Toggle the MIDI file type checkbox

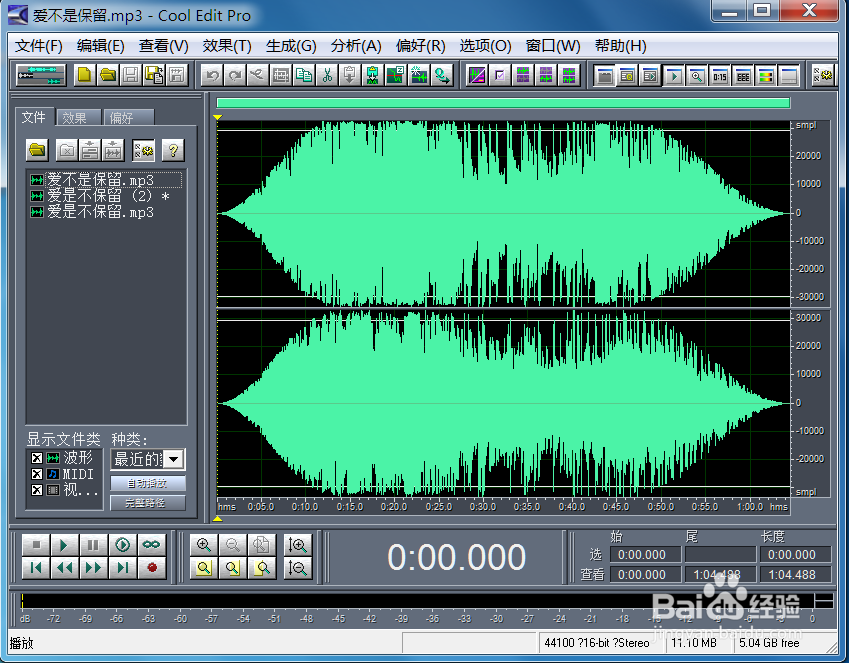(x=37, y=474)
